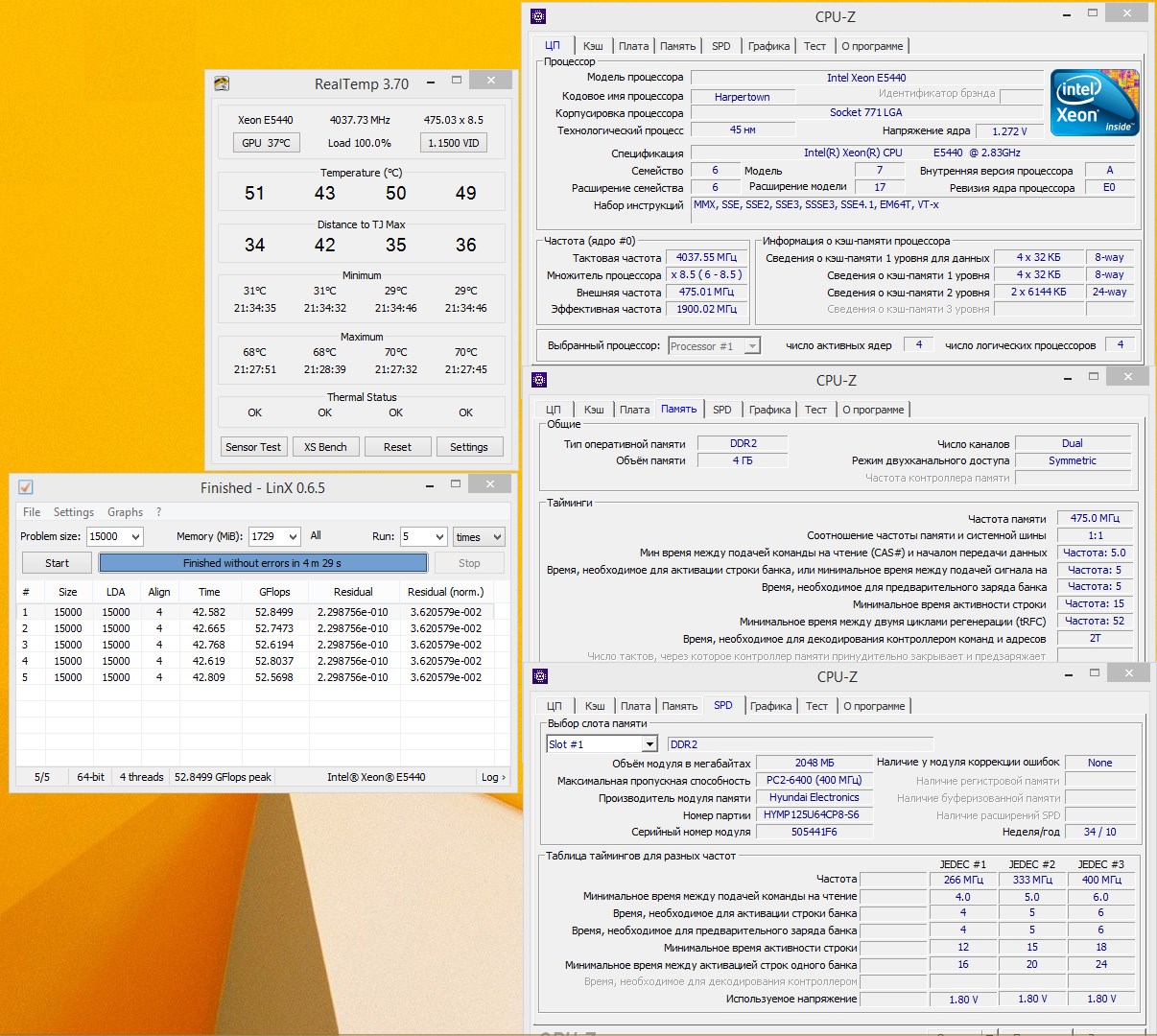This screenshot has width=1157, height=1036.
Task: Click the GPU 37°C button in RealTemp
Action: (x=266, y=143)
